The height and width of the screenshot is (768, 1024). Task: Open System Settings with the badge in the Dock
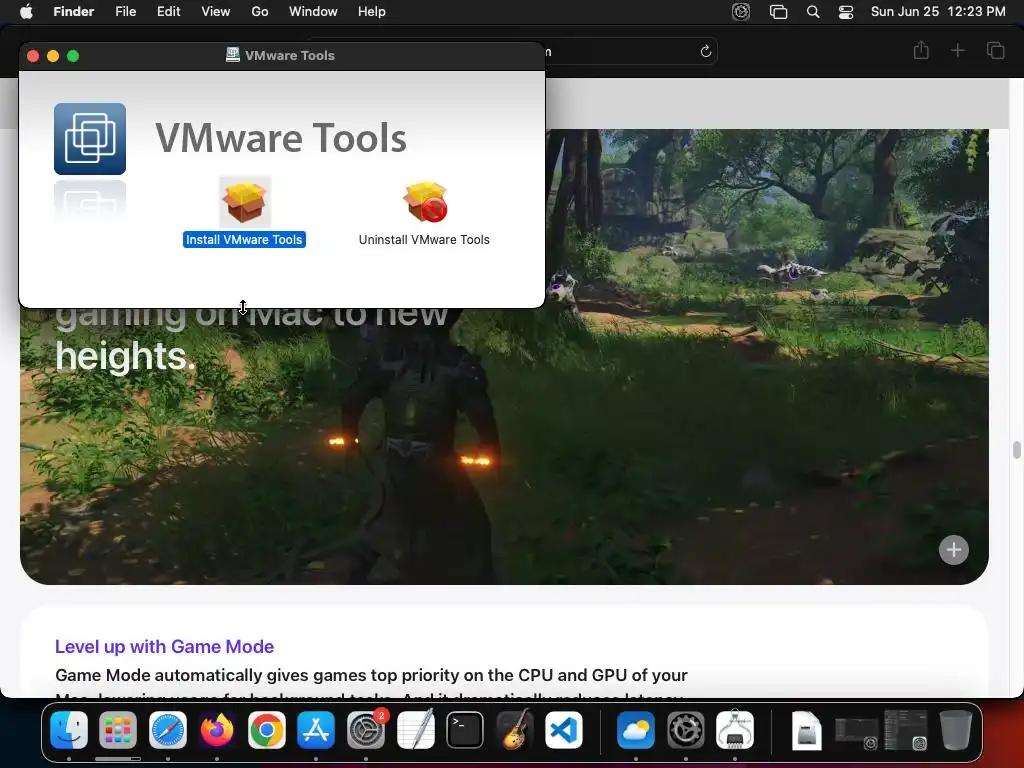366,729
